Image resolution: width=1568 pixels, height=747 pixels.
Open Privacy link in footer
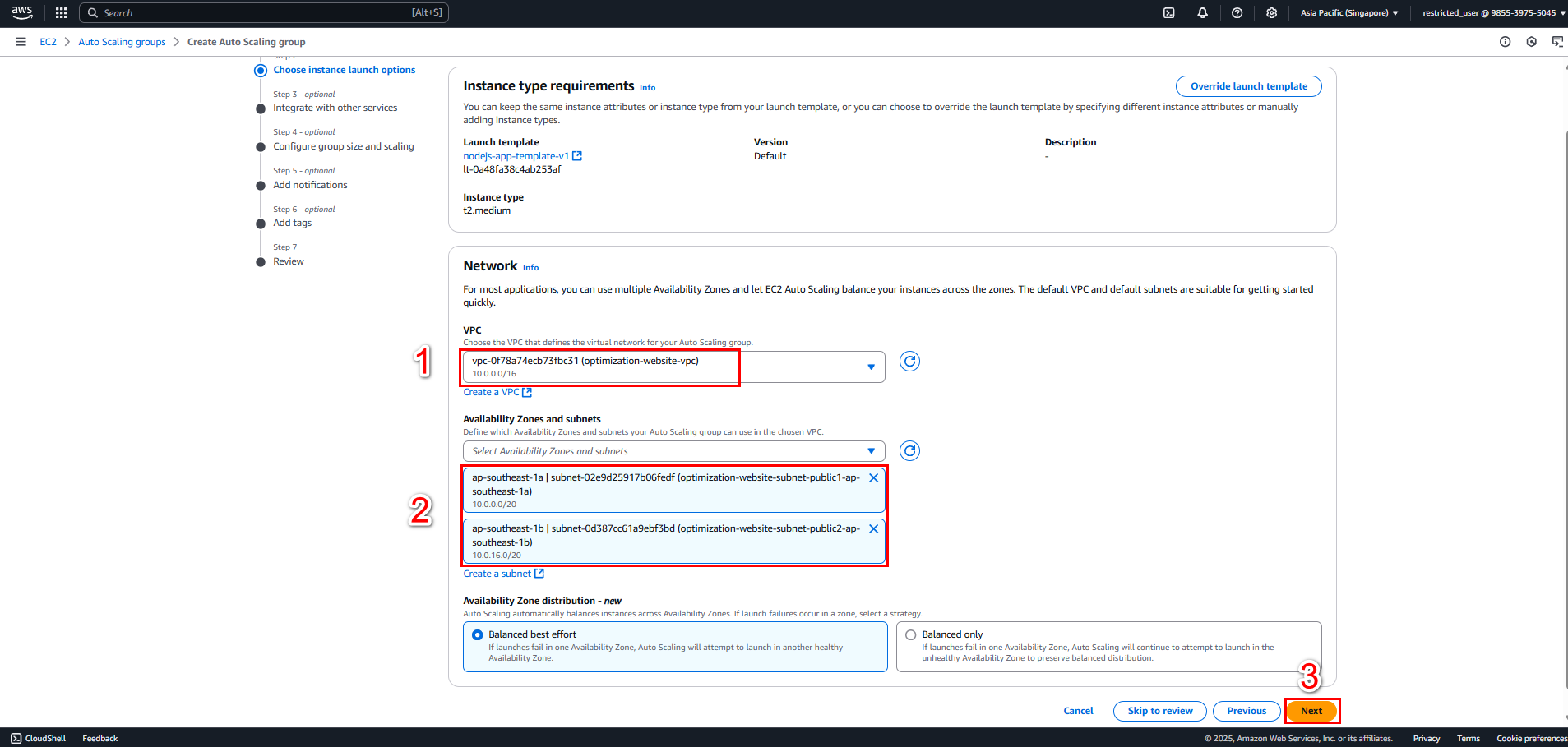pyautogui.click(x=1427, y=738)
